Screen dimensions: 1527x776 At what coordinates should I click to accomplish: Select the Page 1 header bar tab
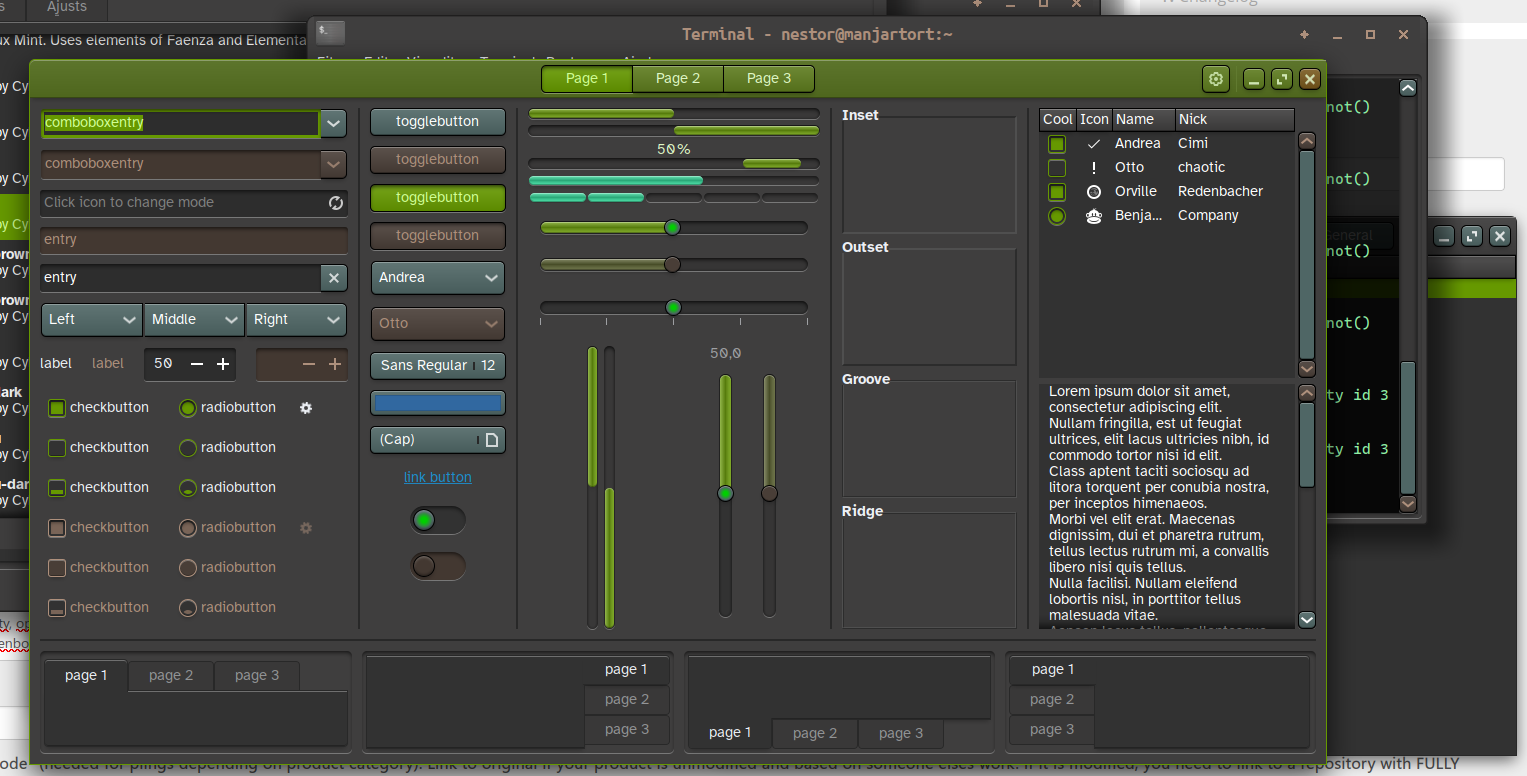587,79
